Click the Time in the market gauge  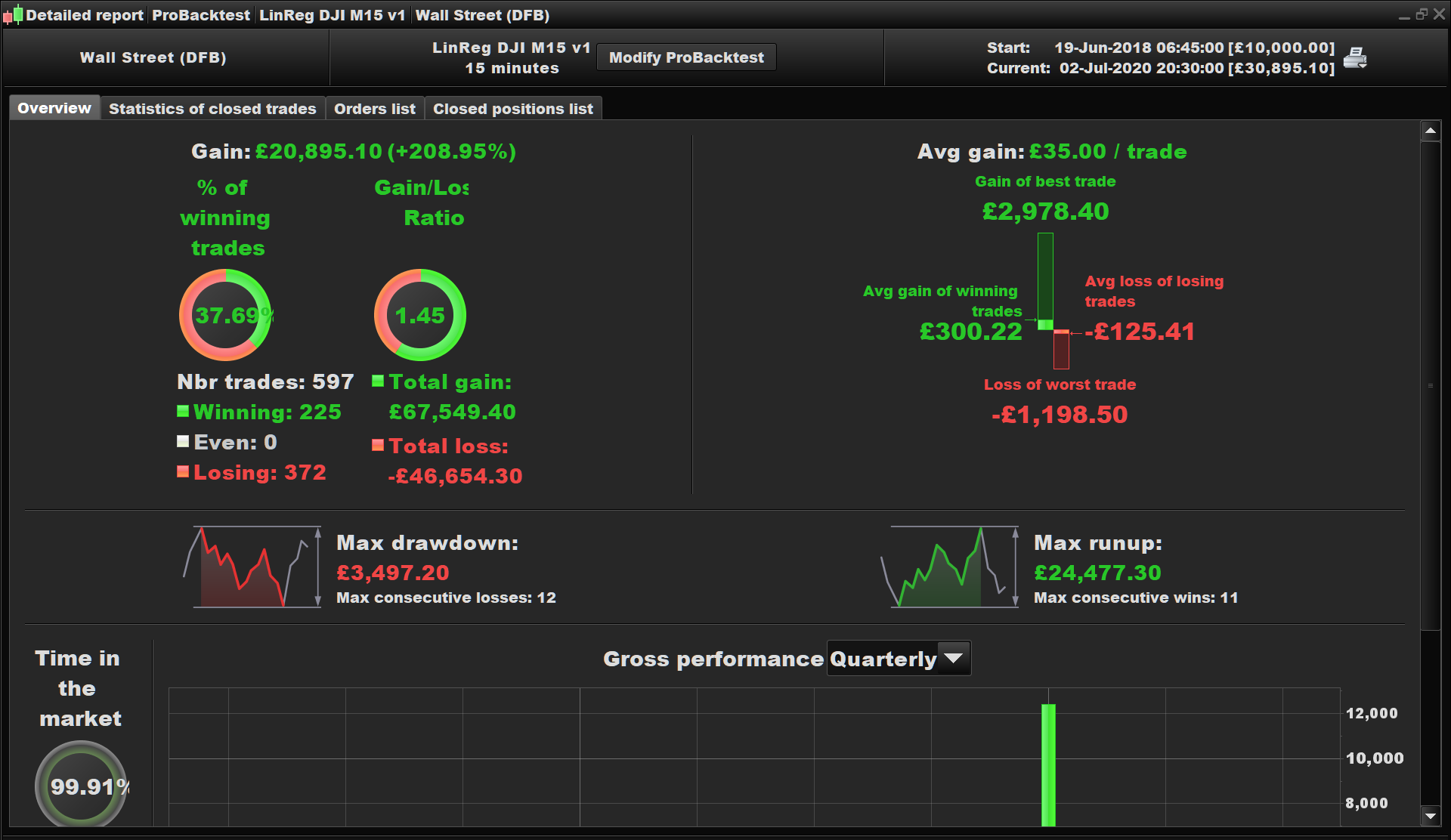(x=81, y=786)
